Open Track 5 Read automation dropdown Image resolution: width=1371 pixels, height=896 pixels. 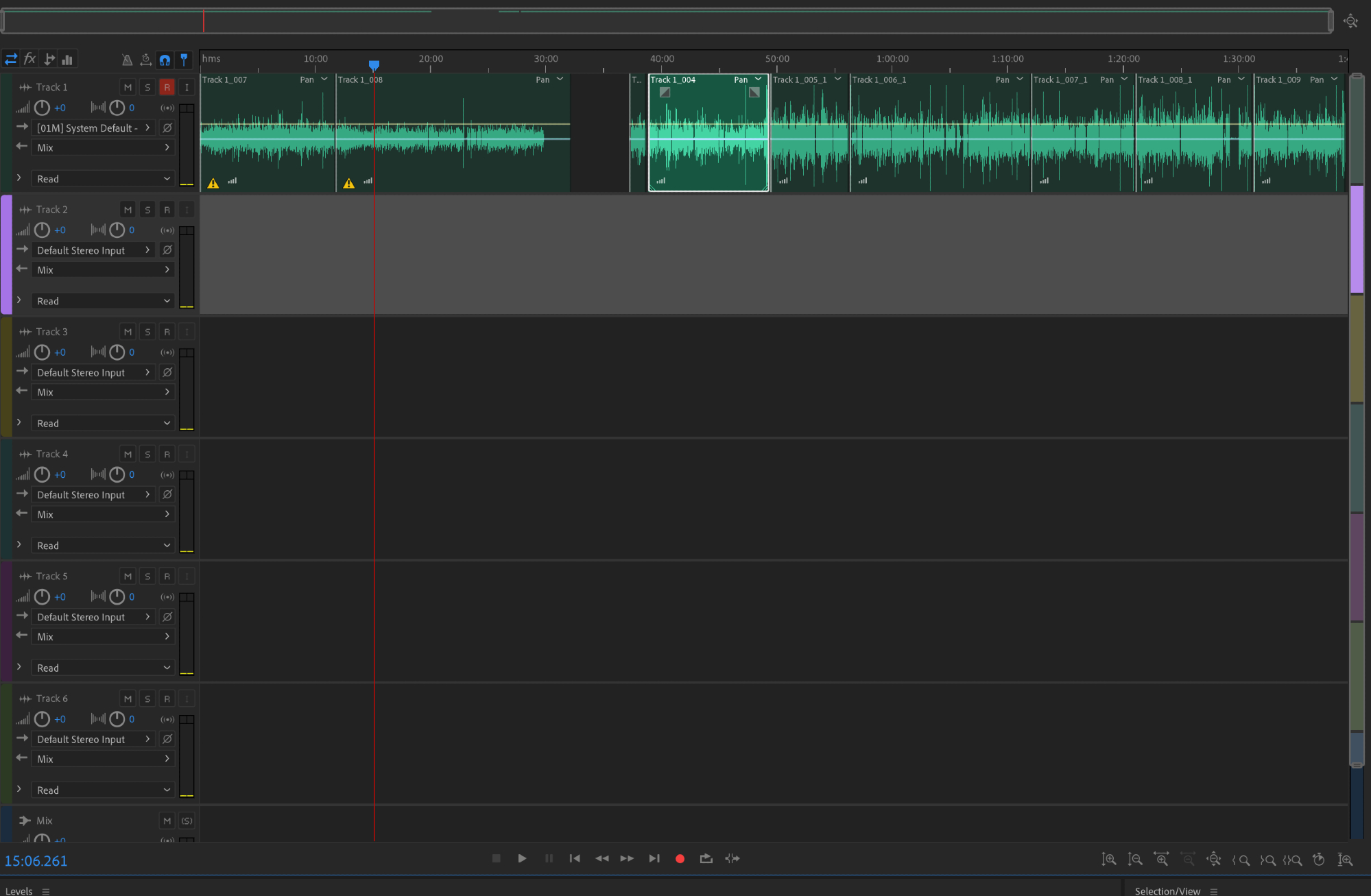click(103, 668)
